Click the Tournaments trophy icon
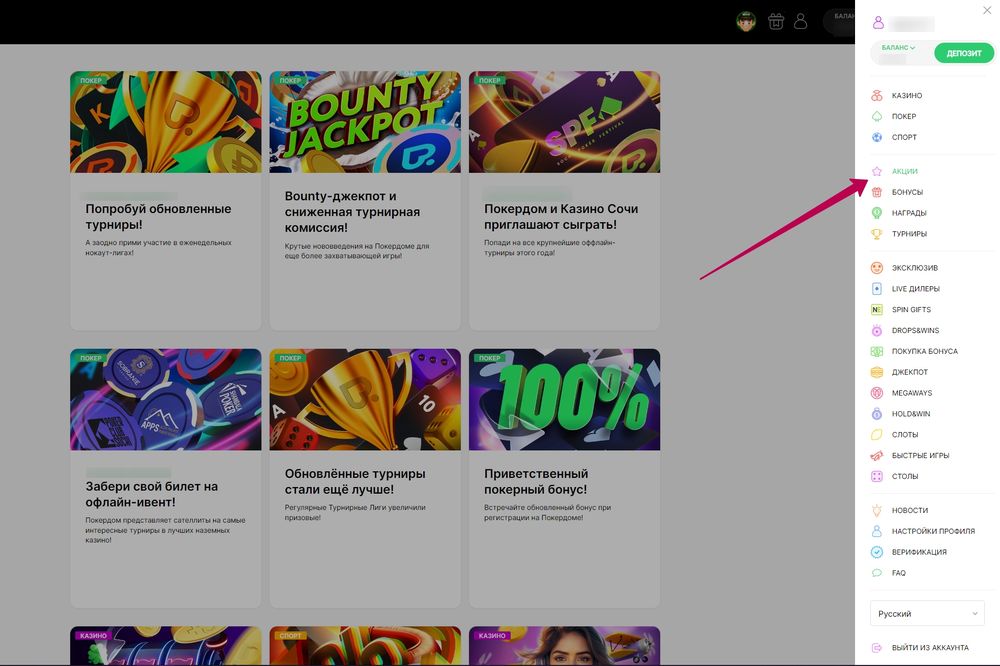This screenshot has width=1000, height=666. 877,234
